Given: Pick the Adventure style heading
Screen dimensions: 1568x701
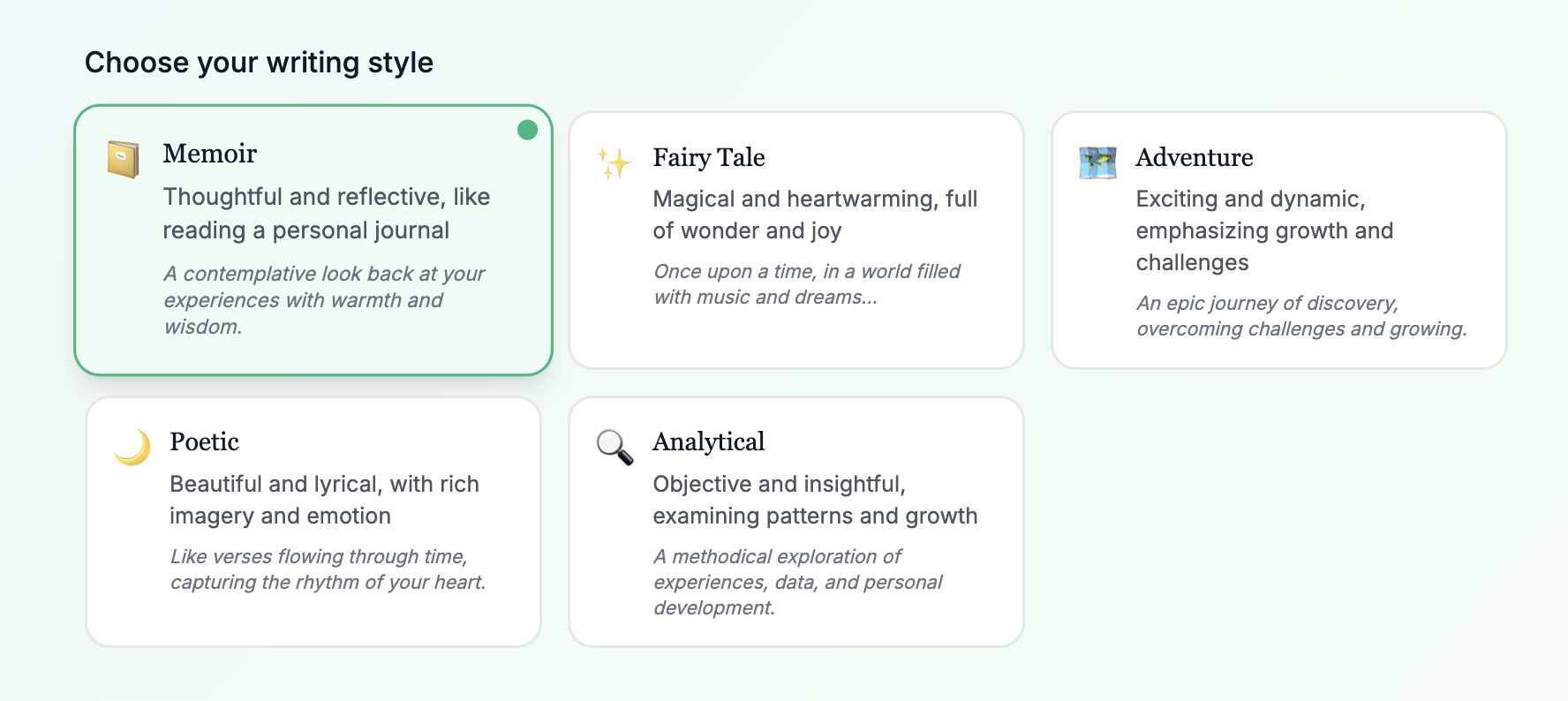Looking at the screenshot, I should 1194,157.
